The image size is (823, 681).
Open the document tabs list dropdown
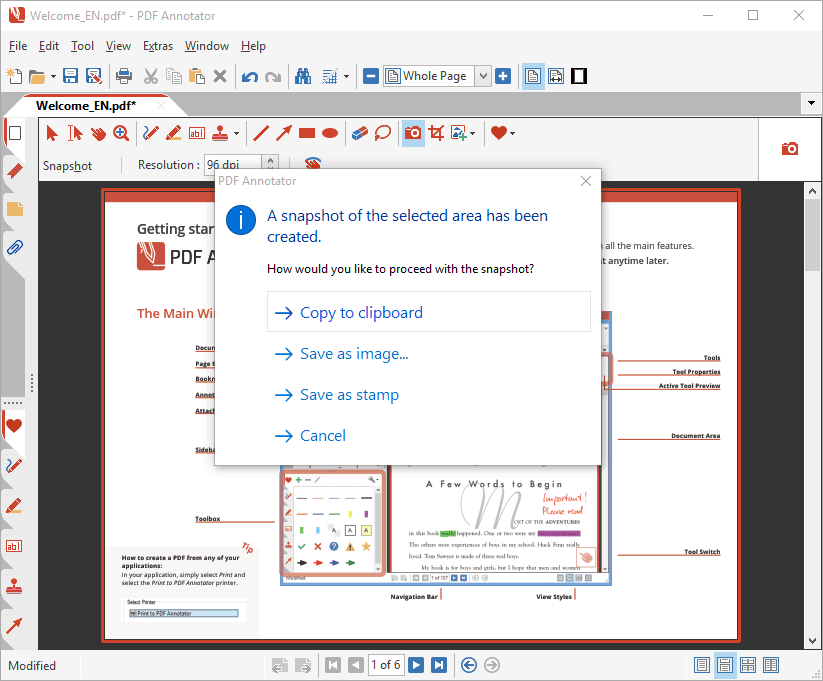click(x=811, y=103)
